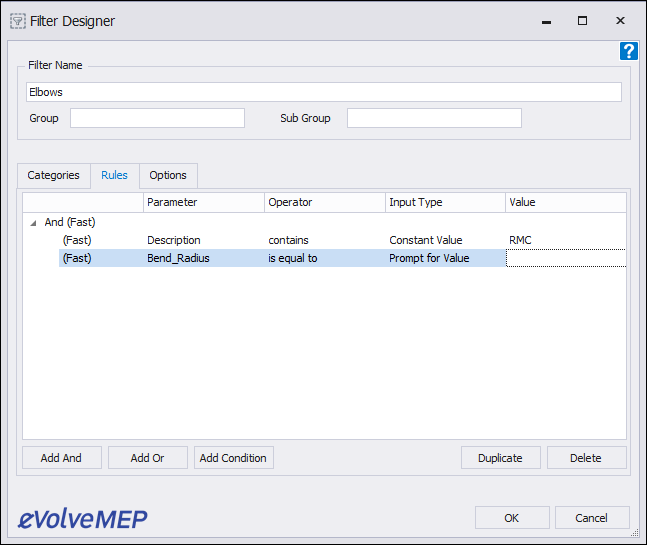Click the Add Condition button
647x545 pixels.
[x=234, y=458]
